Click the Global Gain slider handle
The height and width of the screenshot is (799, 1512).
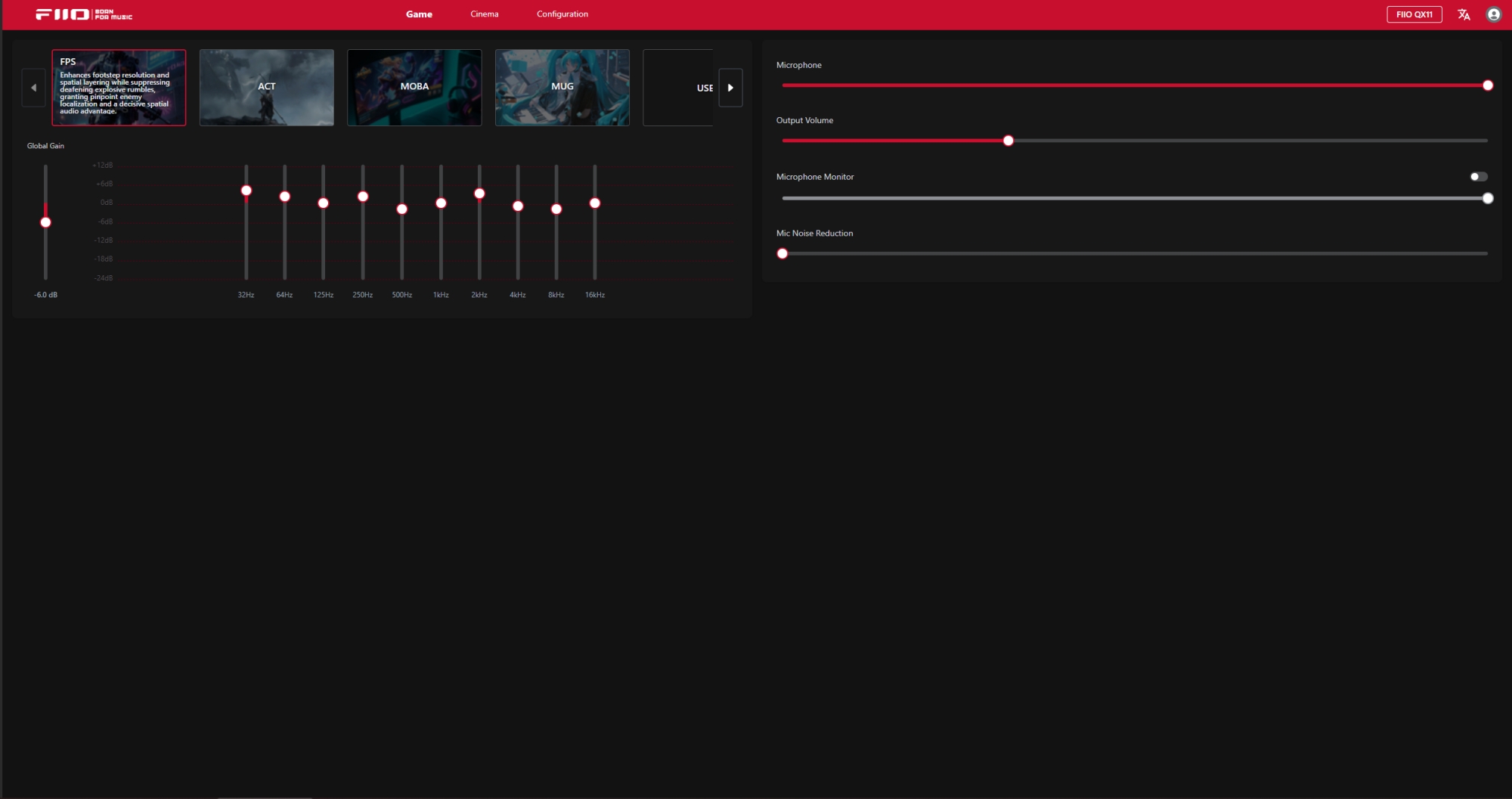pyautogui.click(x=45, y=222)
